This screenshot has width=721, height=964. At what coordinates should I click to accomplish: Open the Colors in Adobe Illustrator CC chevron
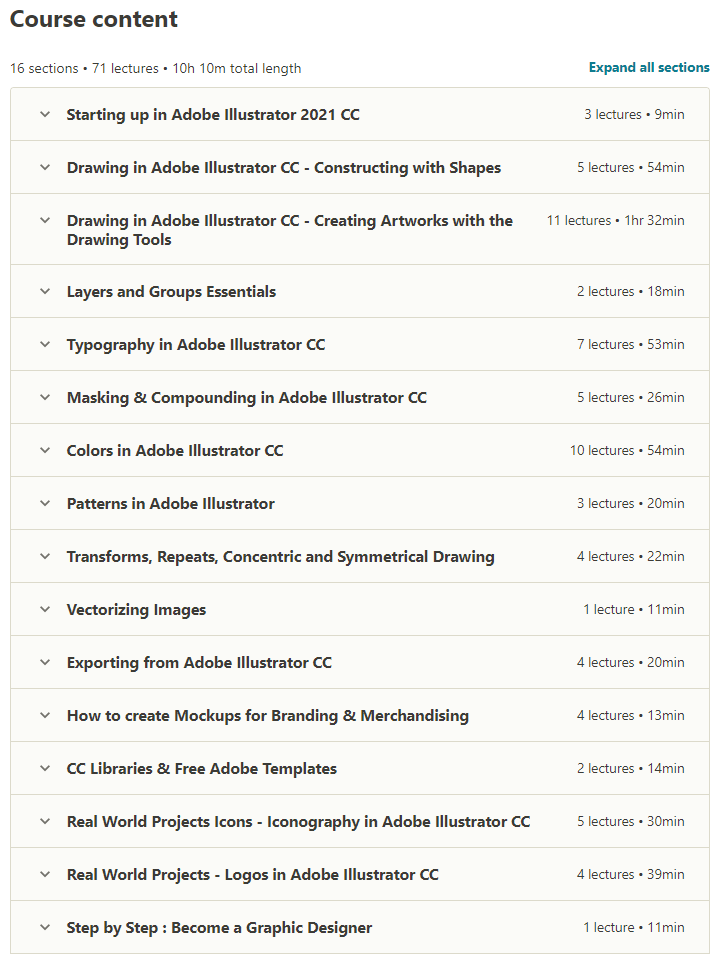(x=45, y=450)
